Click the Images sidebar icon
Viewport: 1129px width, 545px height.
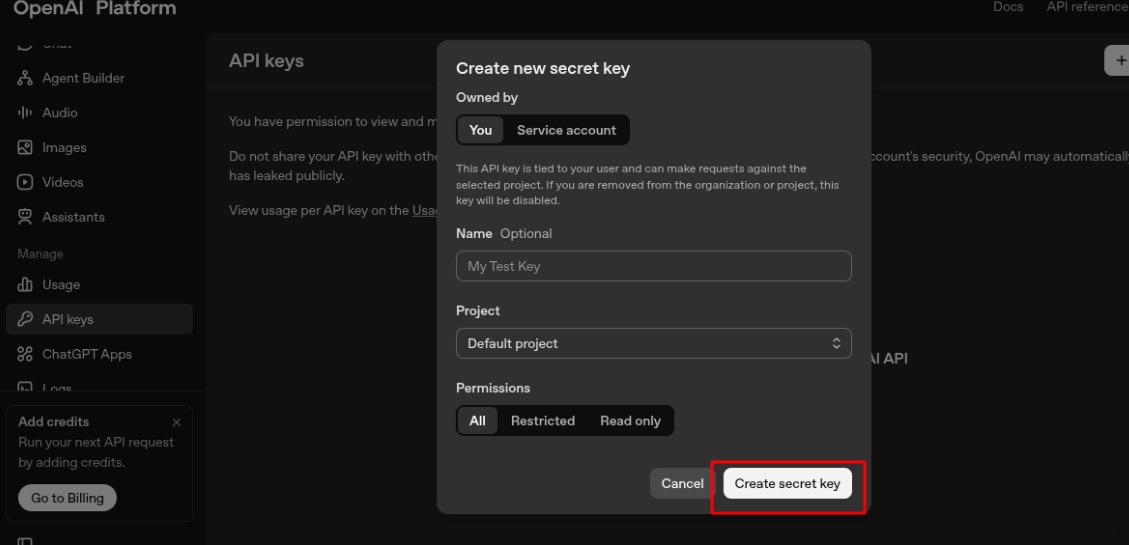click(x=25, y=148)
